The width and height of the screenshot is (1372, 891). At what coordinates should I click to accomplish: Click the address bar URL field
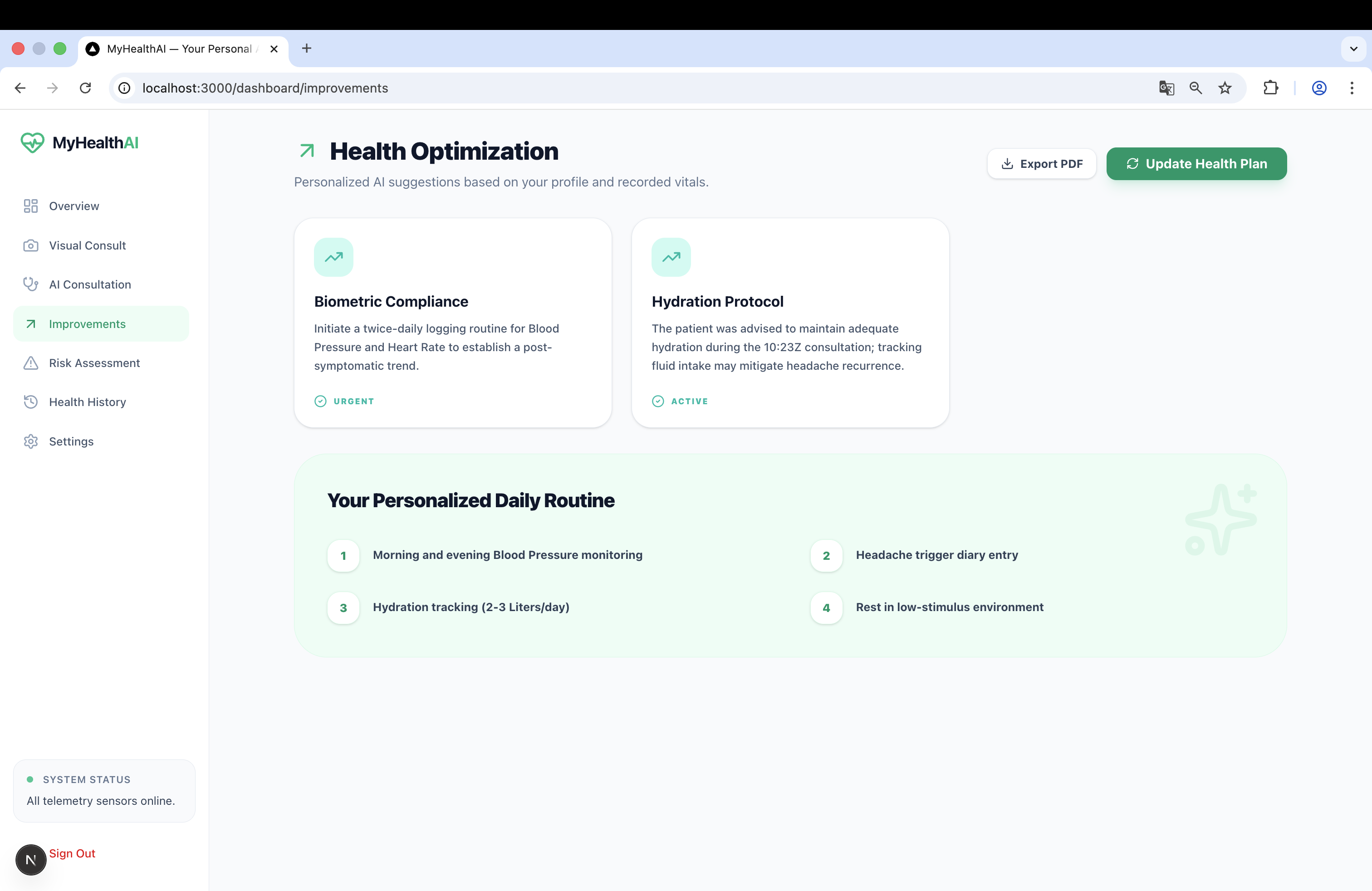[265, 88]
